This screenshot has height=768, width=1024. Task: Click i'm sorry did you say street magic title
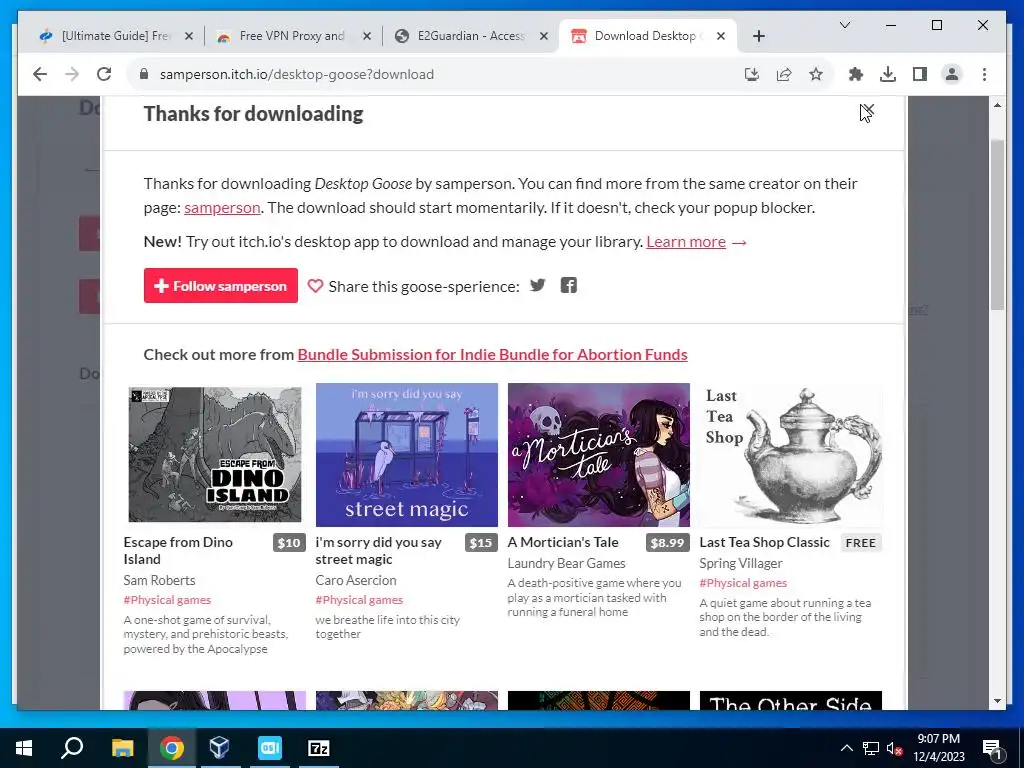coord(378,551)
